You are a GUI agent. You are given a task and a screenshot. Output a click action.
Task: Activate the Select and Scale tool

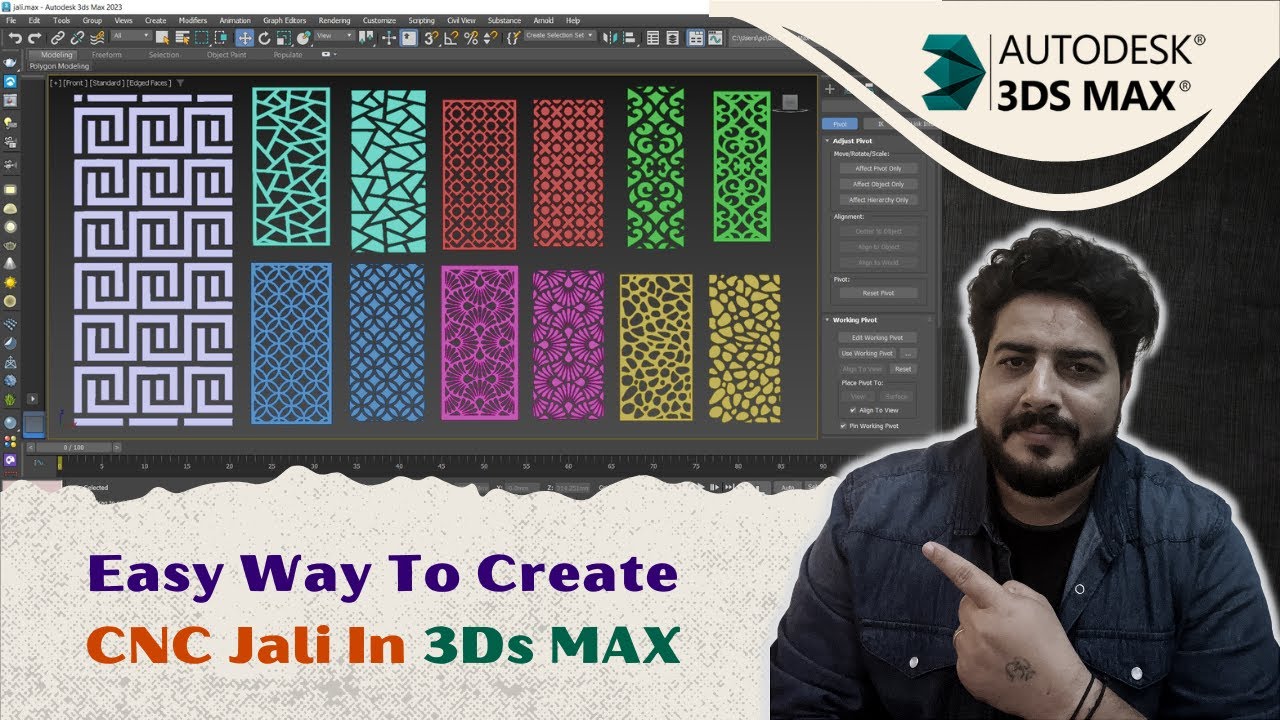[x=284, y=38]
